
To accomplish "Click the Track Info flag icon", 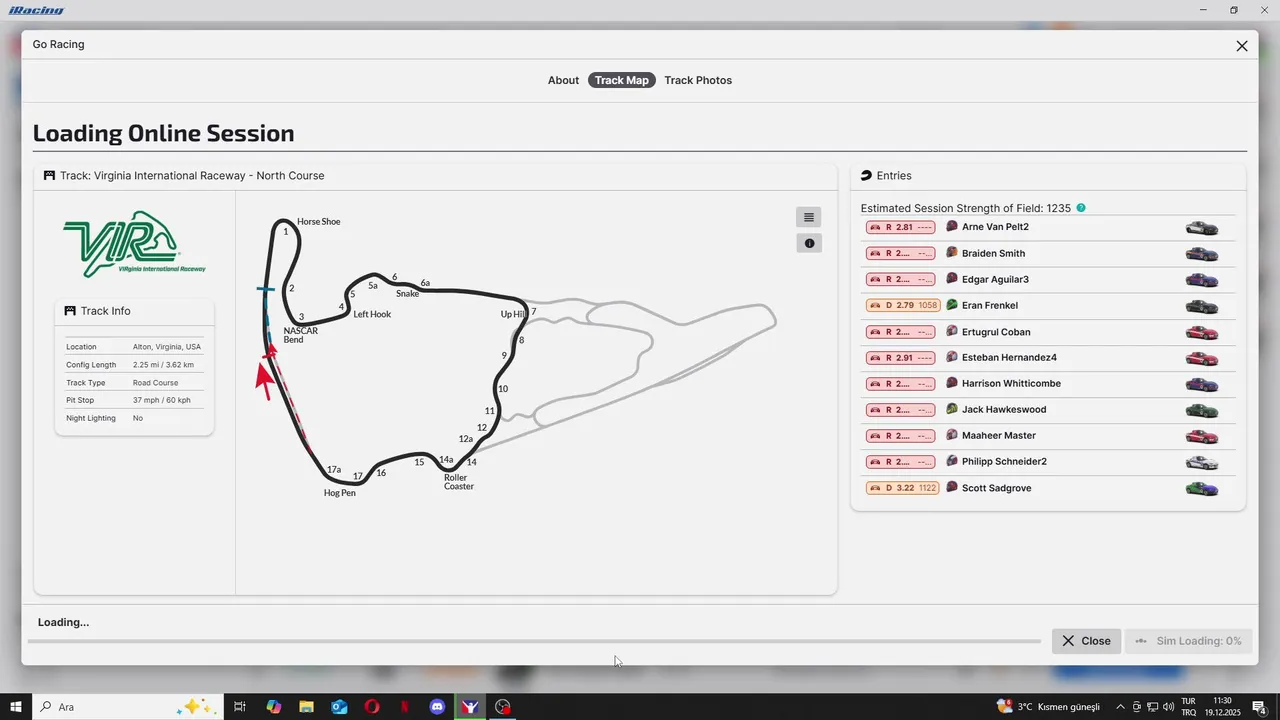I will (x=70, y=311).
